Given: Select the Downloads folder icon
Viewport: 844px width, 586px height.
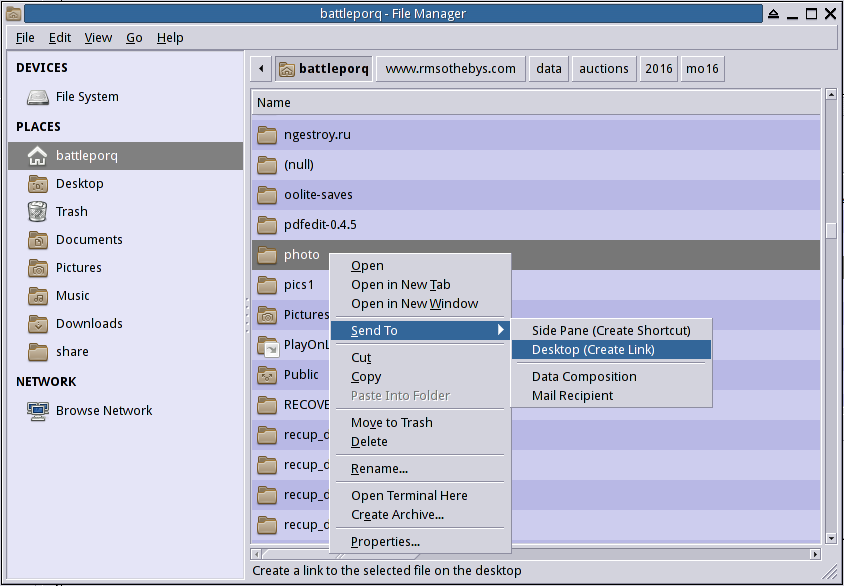Looking at the screenshot, I should [x=38, y=324].
